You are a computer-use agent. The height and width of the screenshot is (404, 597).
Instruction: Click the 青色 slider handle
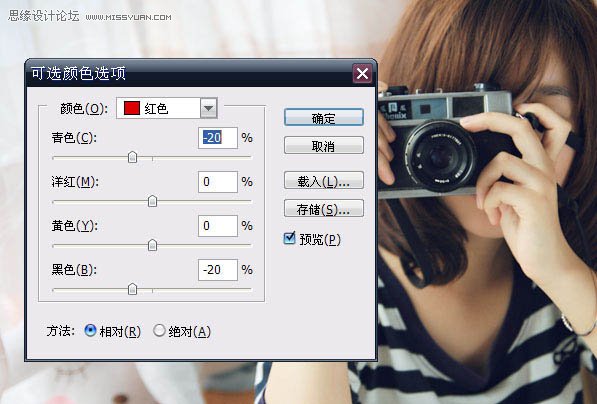tap(132, 157)
